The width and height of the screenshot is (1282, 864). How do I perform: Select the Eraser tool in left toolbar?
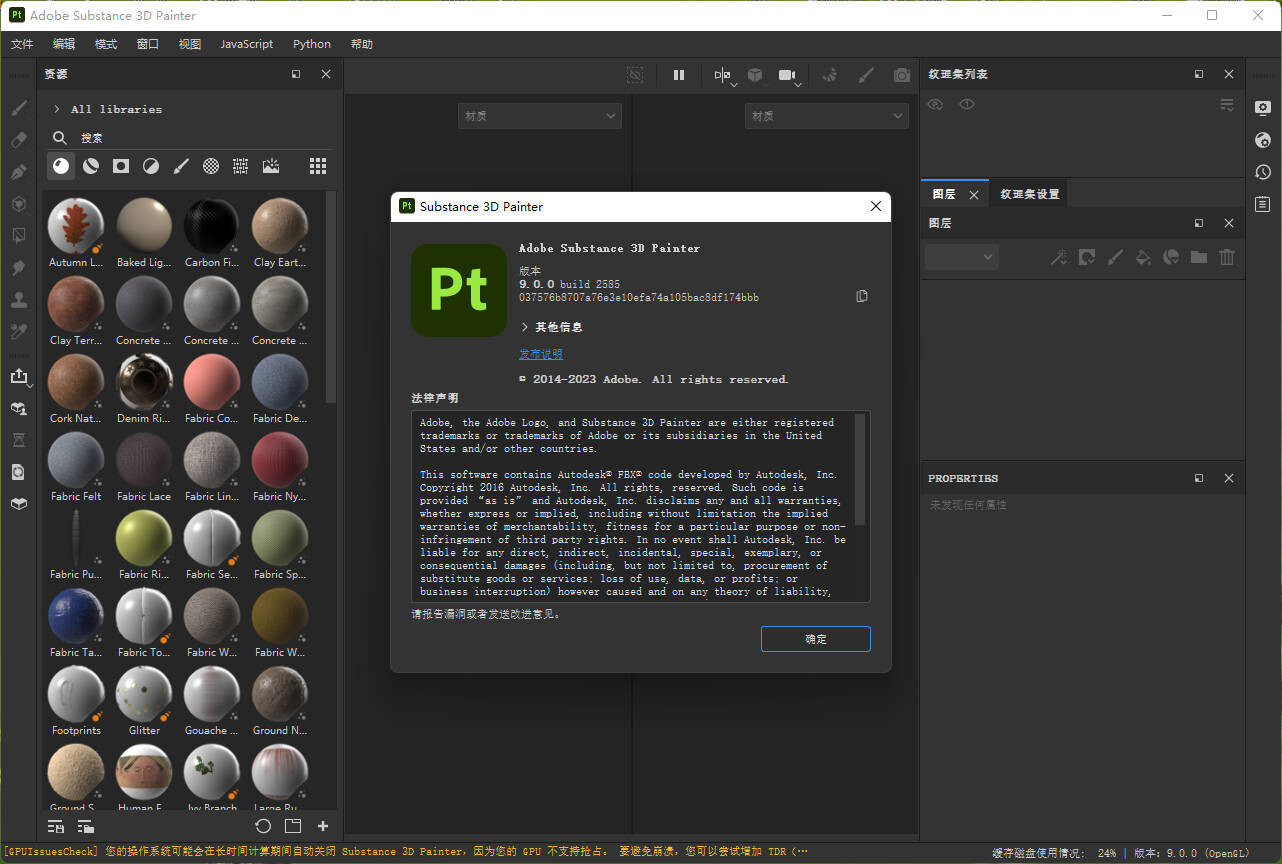point(18,140)
